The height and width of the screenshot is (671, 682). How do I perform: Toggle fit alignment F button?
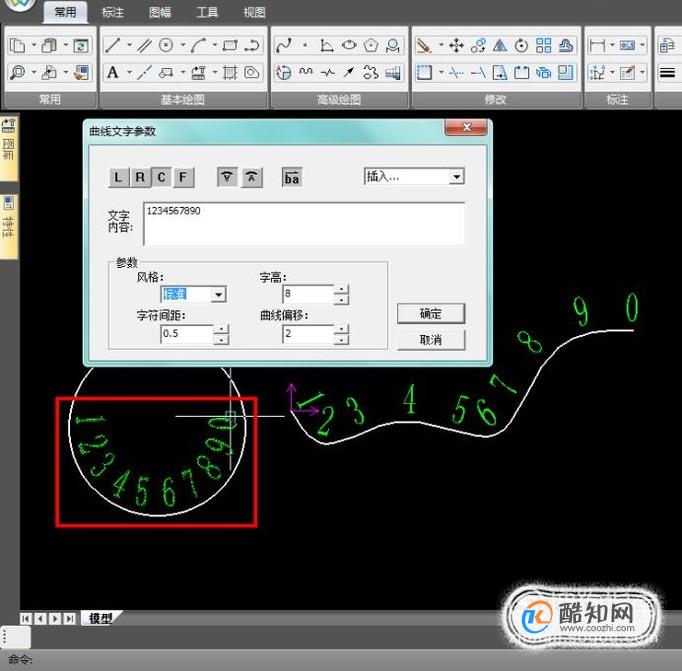pyautogui.click(x=183, y=177)
